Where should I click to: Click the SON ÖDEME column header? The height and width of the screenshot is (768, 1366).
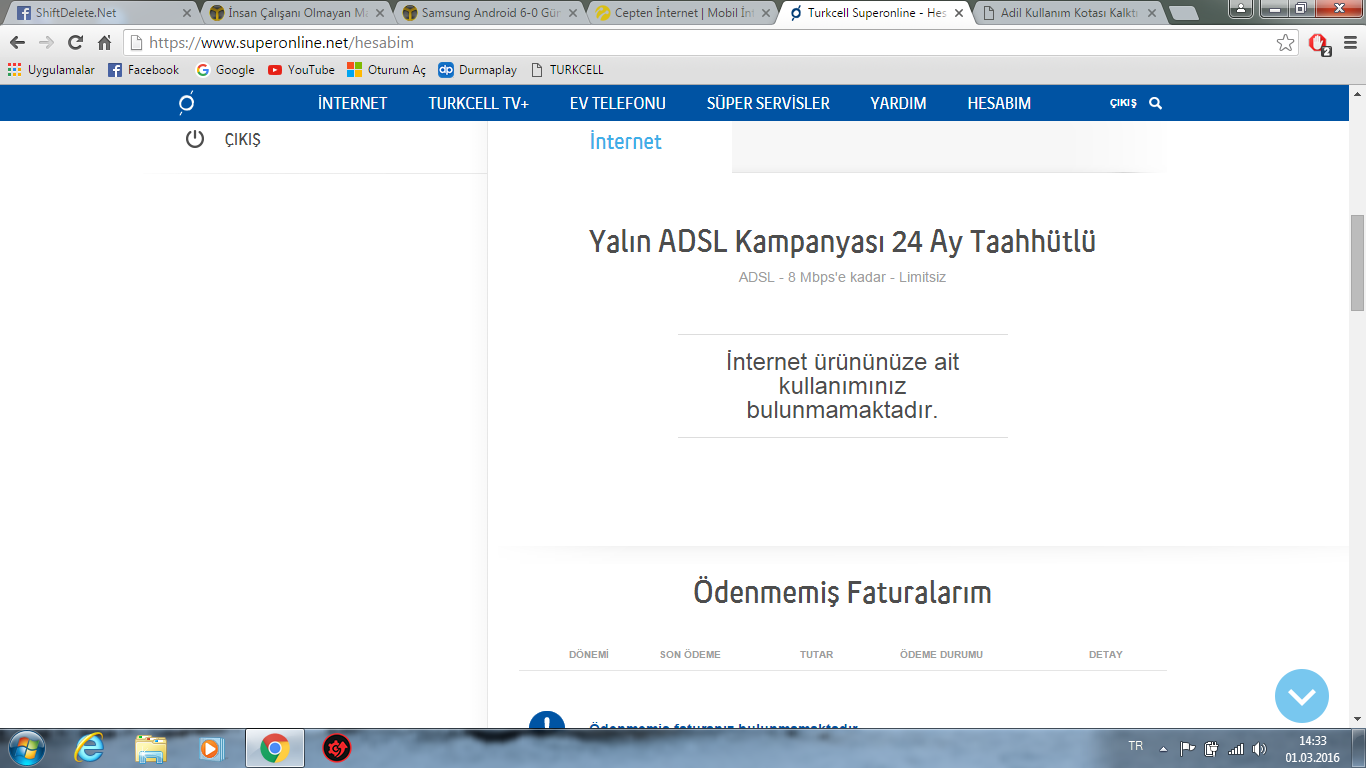coord(690,655)
